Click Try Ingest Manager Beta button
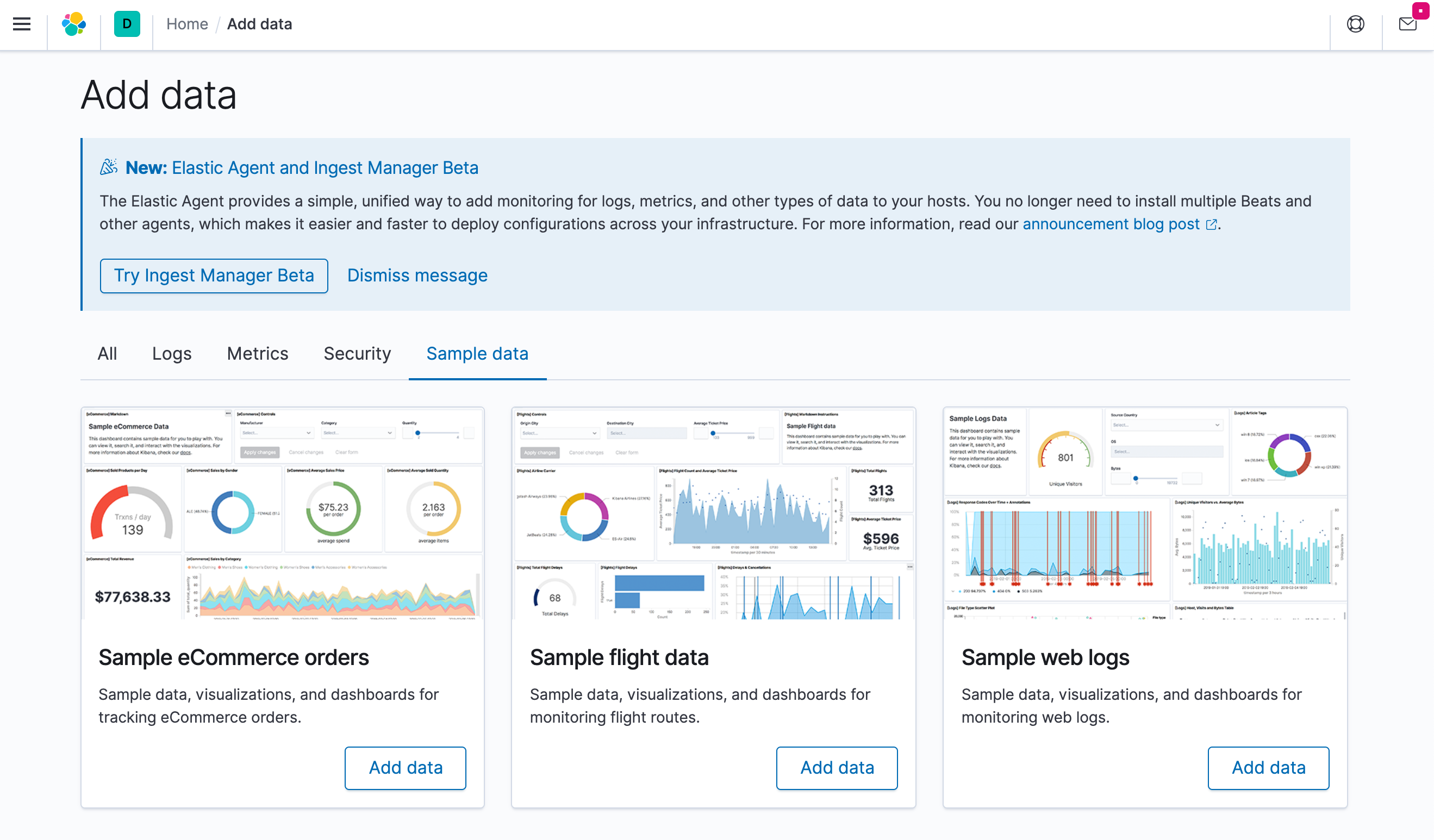1434x840 pixels. [x=214, y=276]
